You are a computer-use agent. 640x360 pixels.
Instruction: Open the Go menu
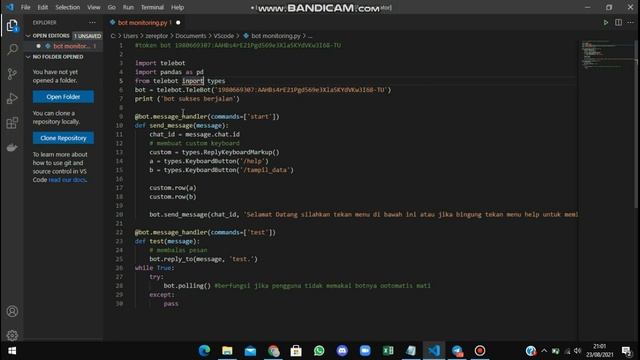111,7
